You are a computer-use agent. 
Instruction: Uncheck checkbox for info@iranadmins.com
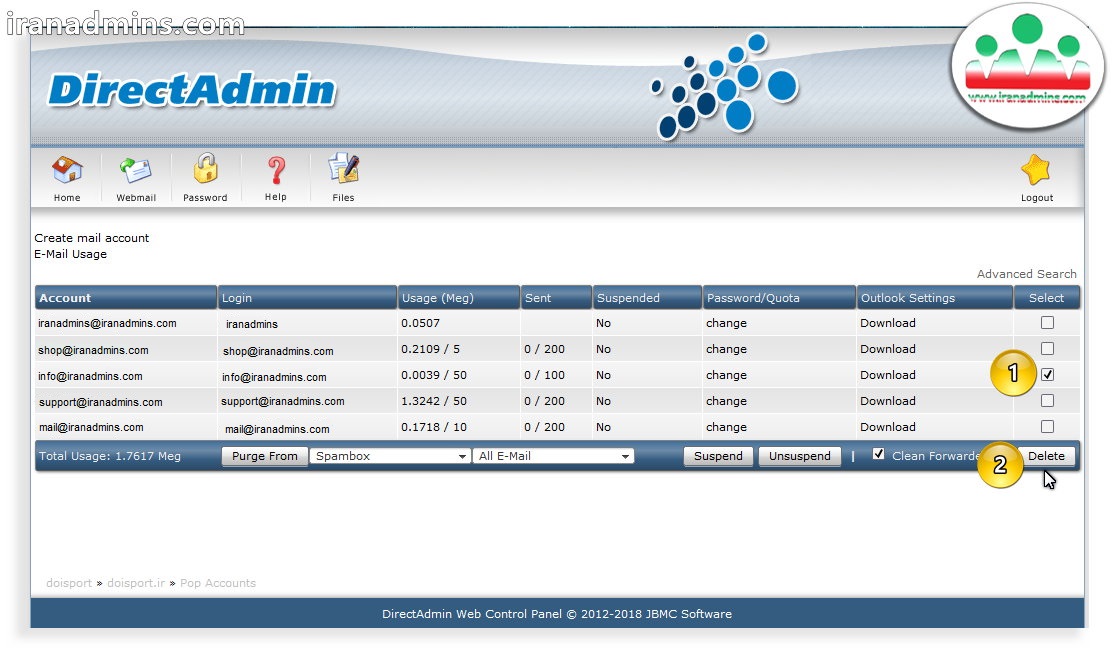click(1047, 375)
